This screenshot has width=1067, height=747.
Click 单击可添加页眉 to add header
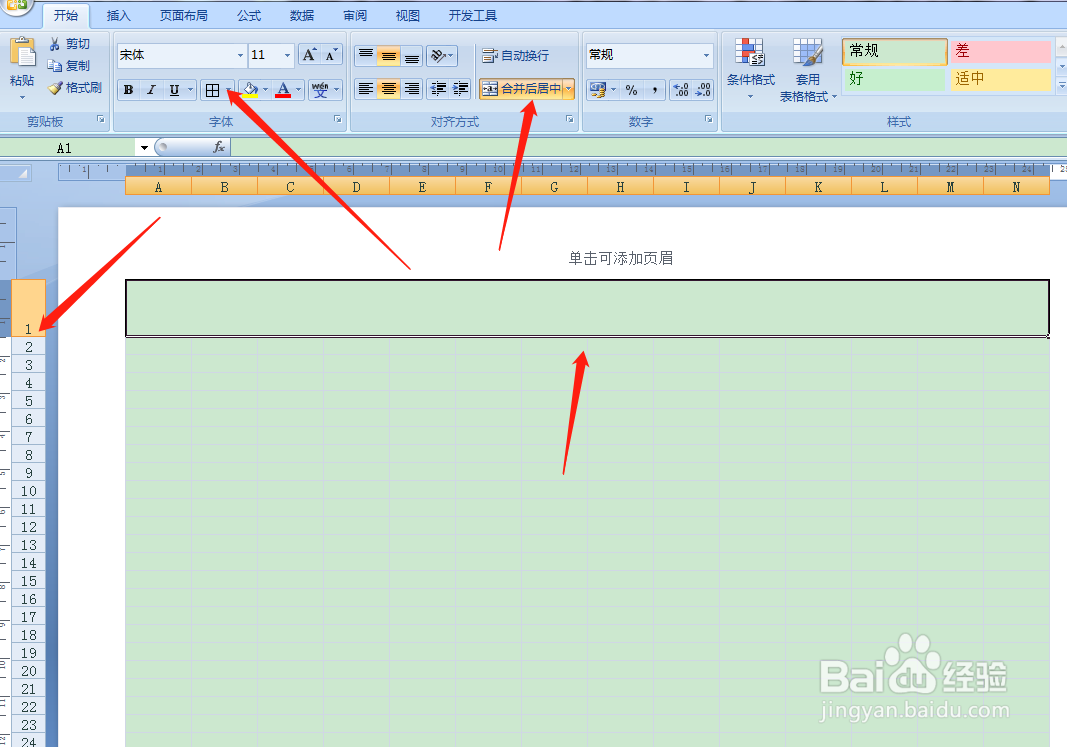coord(621,259)
